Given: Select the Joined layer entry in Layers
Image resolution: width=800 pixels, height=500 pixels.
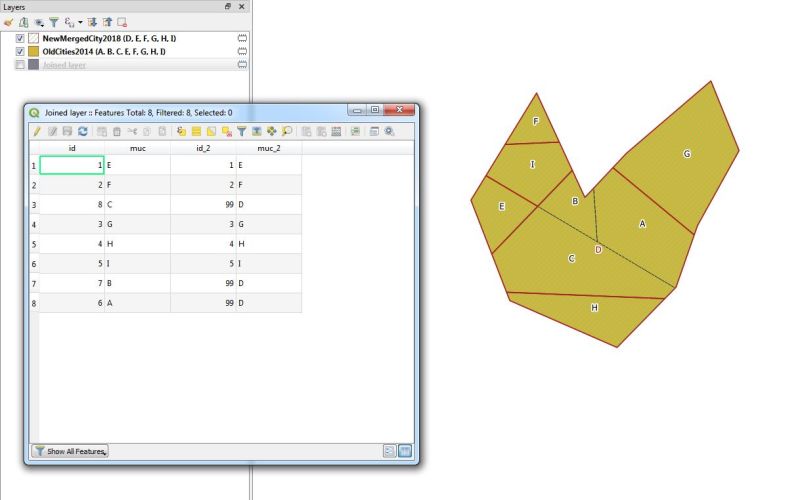Looking at the screenshot, I should tap(64, 65).
